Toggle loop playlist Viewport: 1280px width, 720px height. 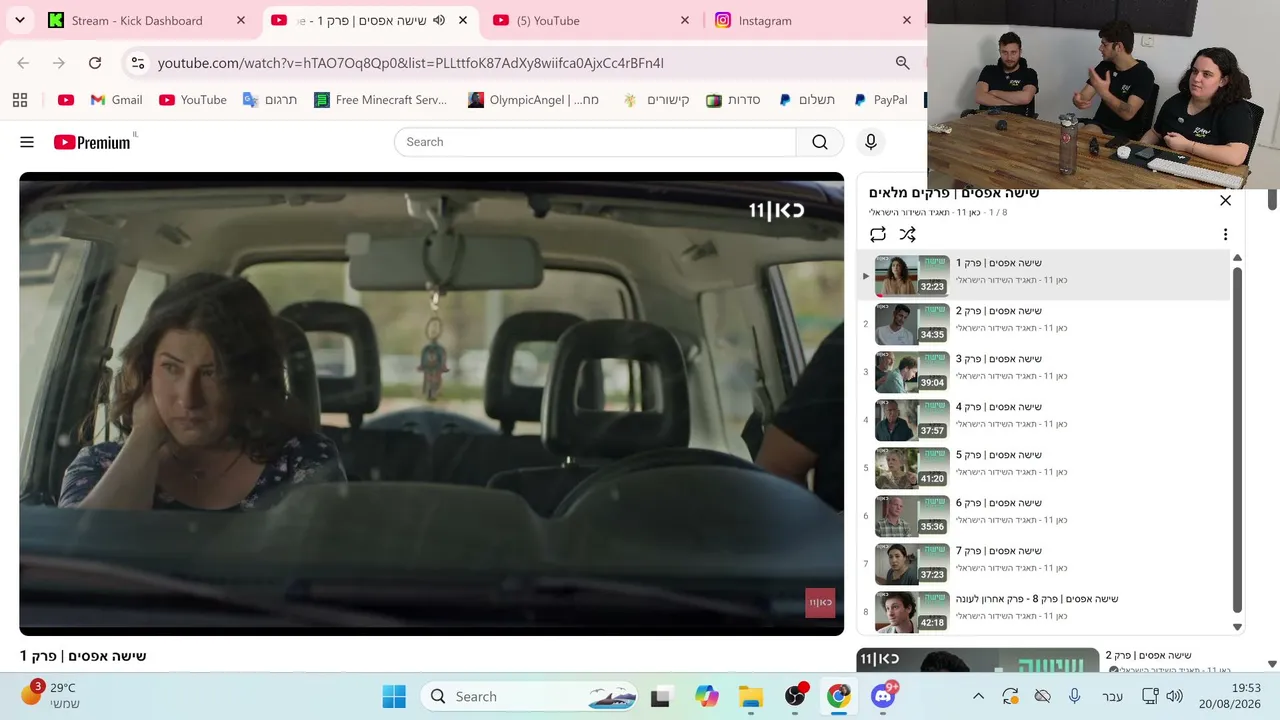pos(878,234)
